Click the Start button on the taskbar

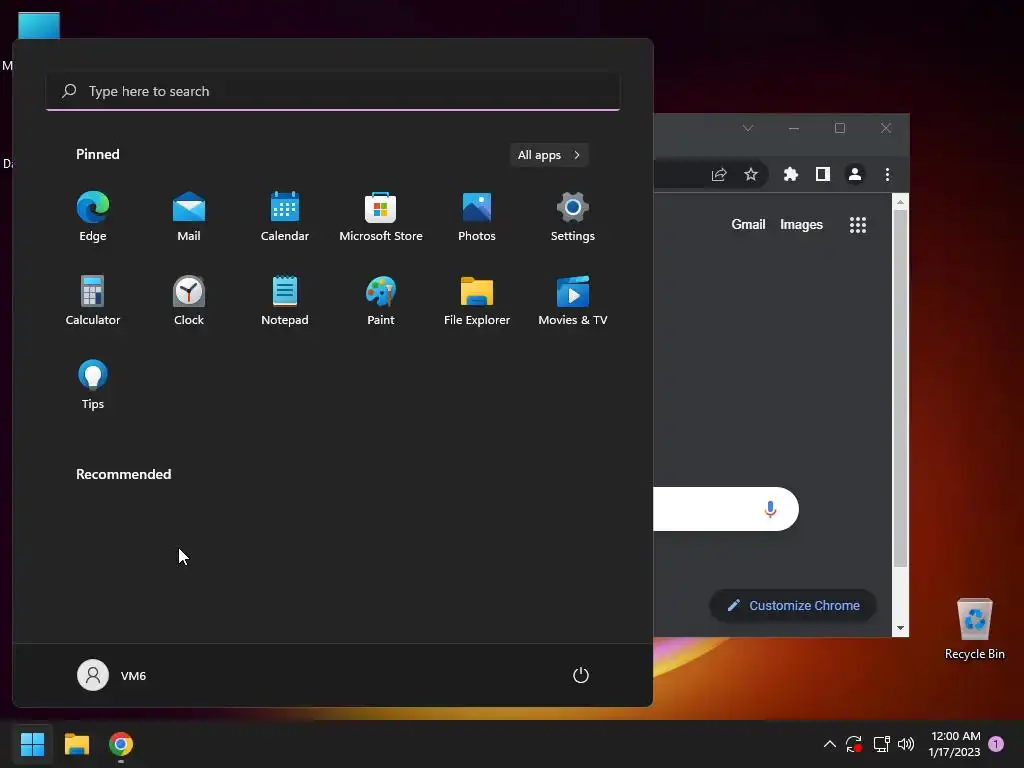pos(32,744)
